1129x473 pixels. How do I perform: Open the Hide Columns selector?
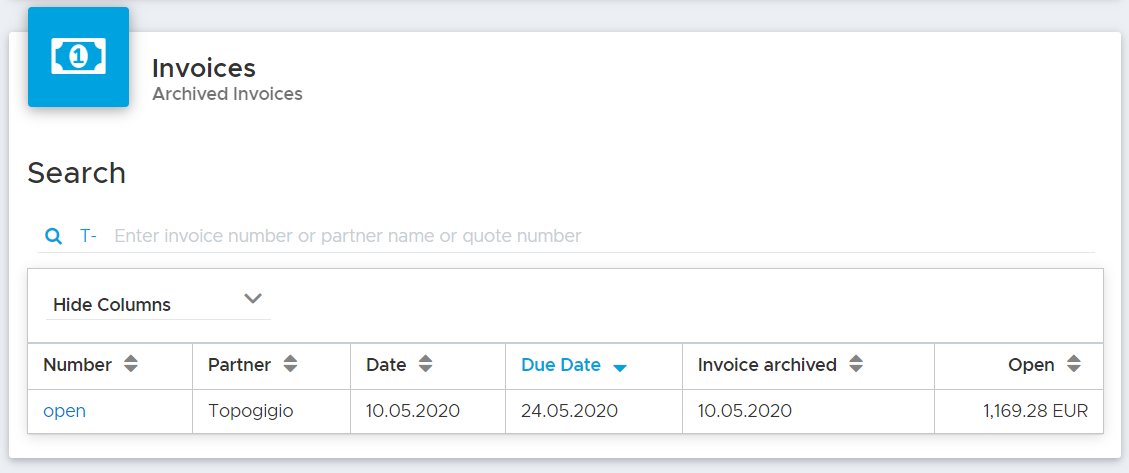(158, 305)
